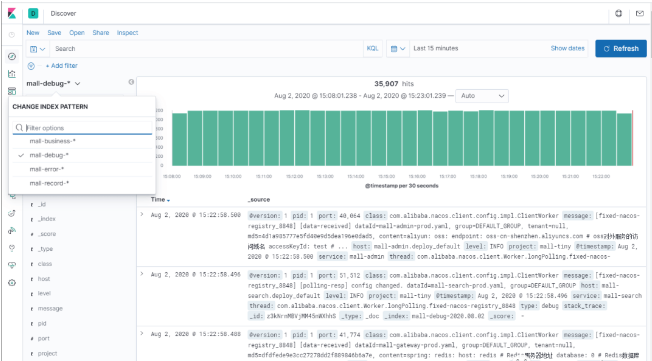Click Last 15 minutes time range

click(x=436, y=49)
